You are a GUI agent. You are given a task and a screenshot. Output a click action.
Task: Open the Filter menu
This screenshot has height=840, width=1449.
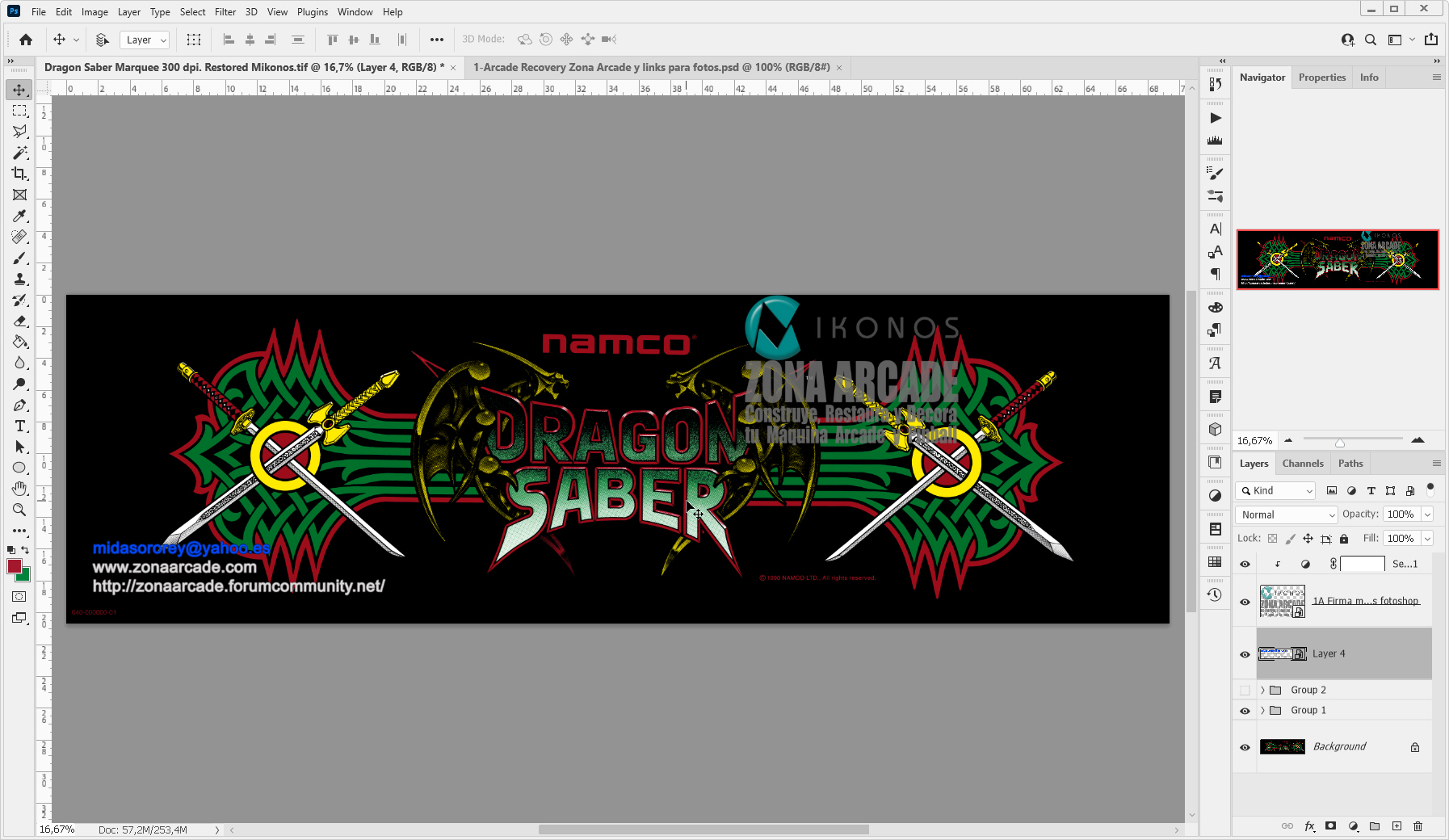click(x=225, y=11)
